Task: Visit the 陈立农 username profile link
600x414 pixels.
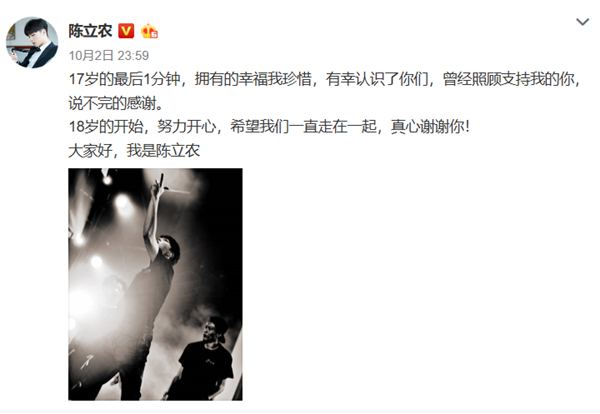Action: (x=90, y=31)
